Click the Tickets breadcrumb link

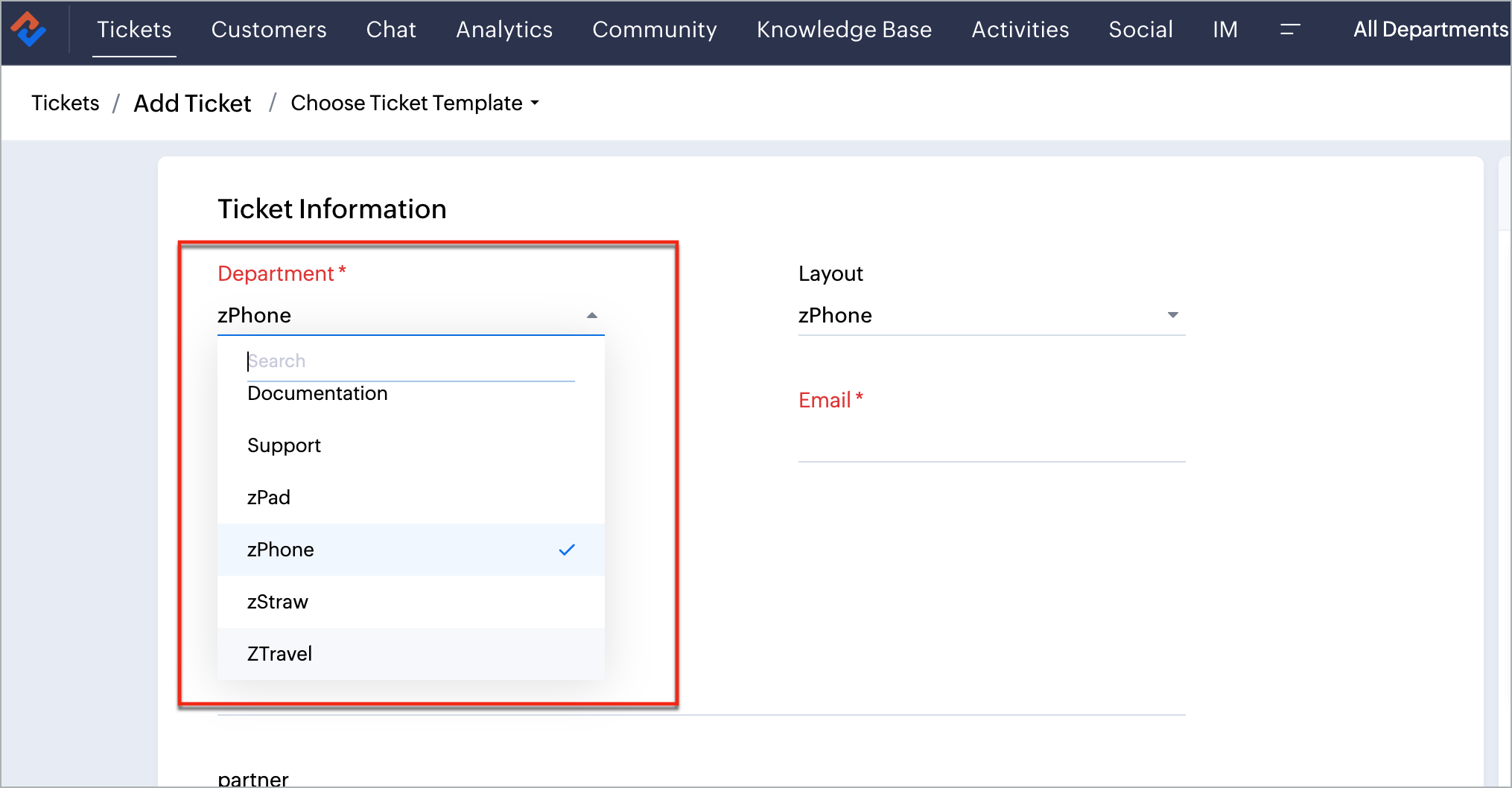[x=65, y=103]
